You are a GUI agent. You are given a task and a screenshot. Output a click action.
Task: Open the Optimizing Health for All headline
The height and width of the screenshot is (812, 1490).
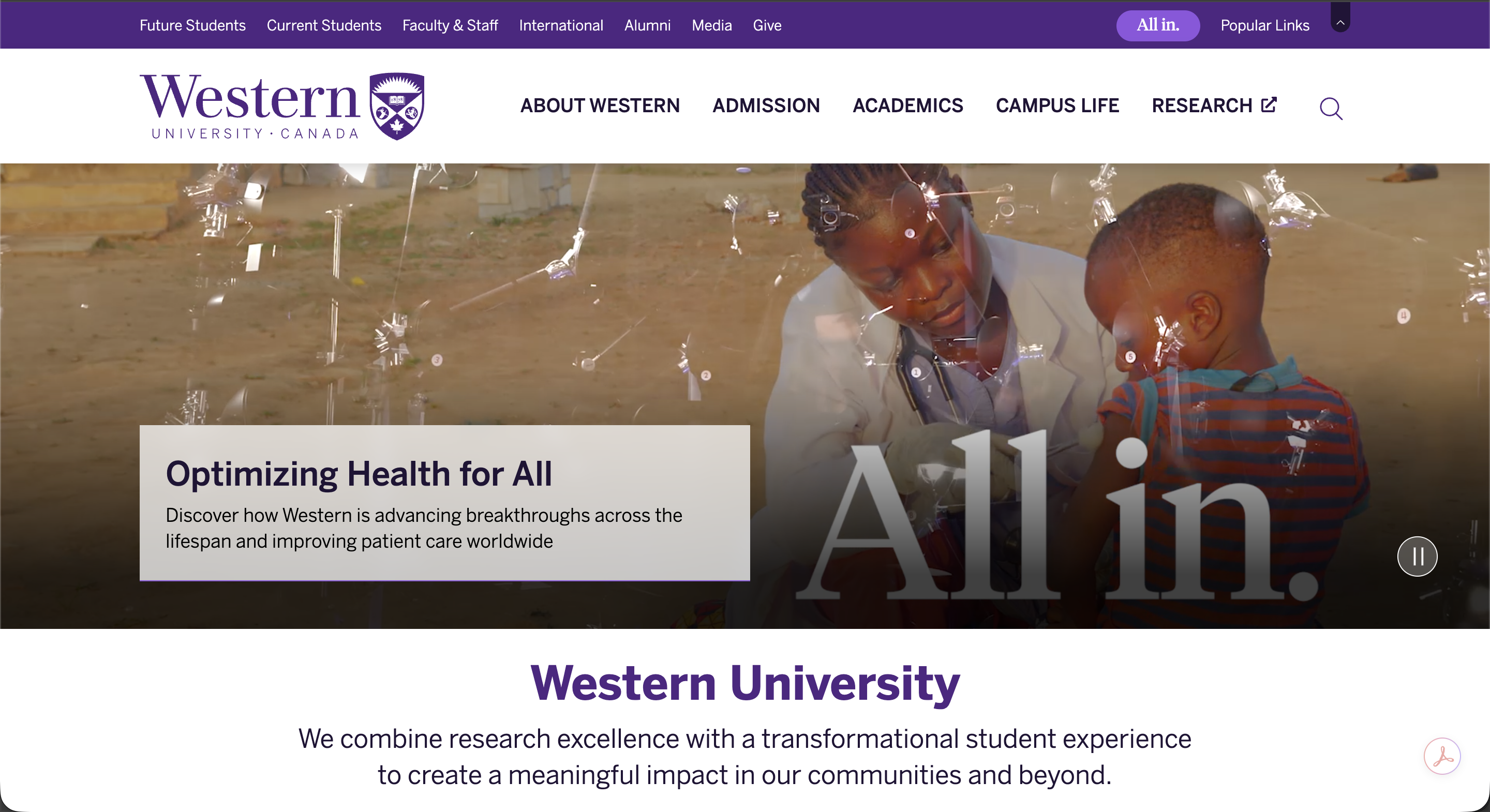tap(359, 474)
